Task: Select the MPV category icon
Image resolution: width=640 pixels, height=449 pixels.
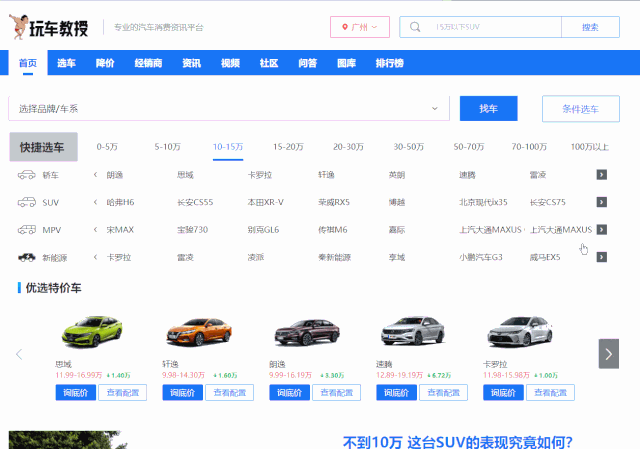Action: click(26, 230)
